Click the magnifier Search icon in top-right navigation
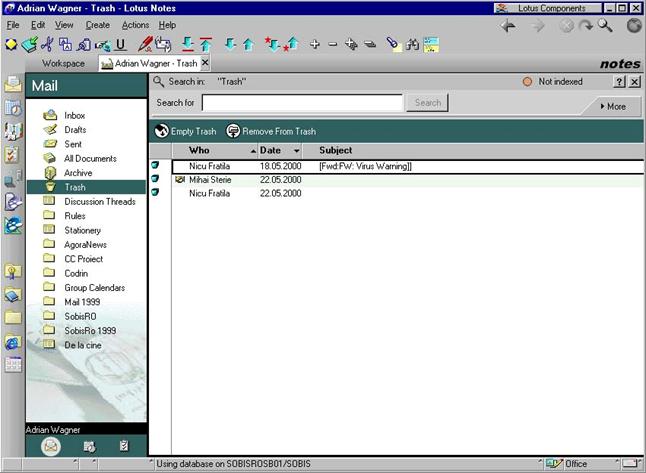 coord(605,26)
